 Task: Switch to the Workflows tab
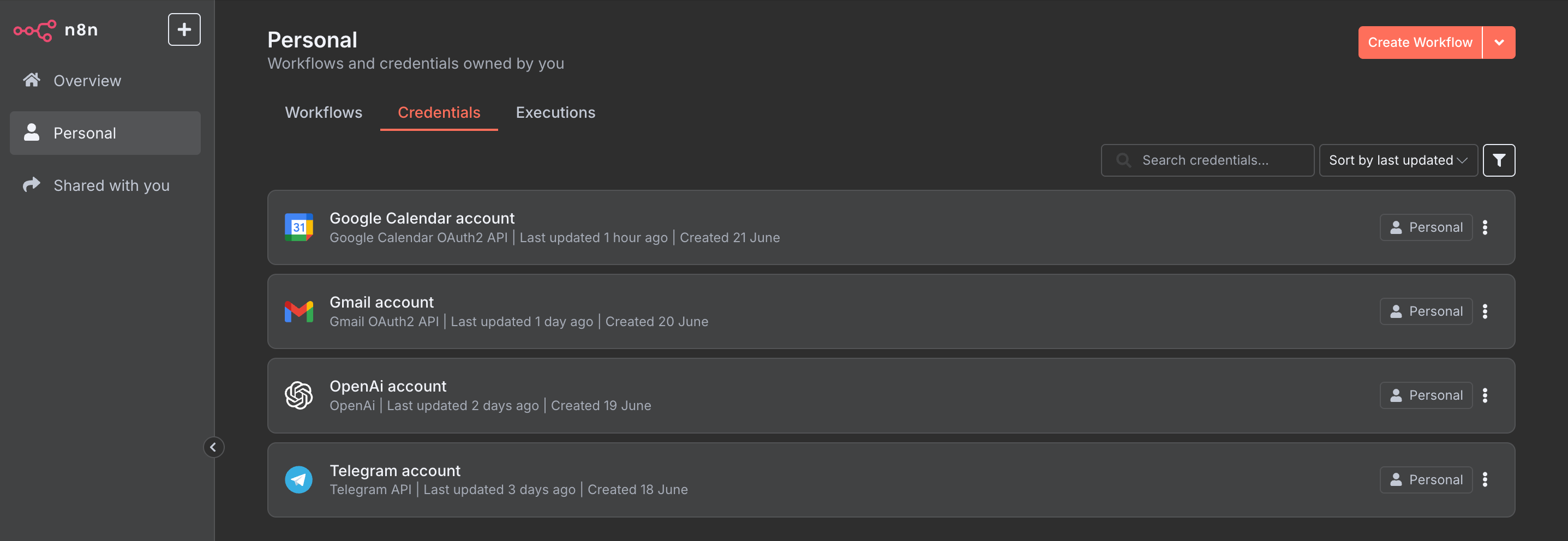click(x=323, y=112)
